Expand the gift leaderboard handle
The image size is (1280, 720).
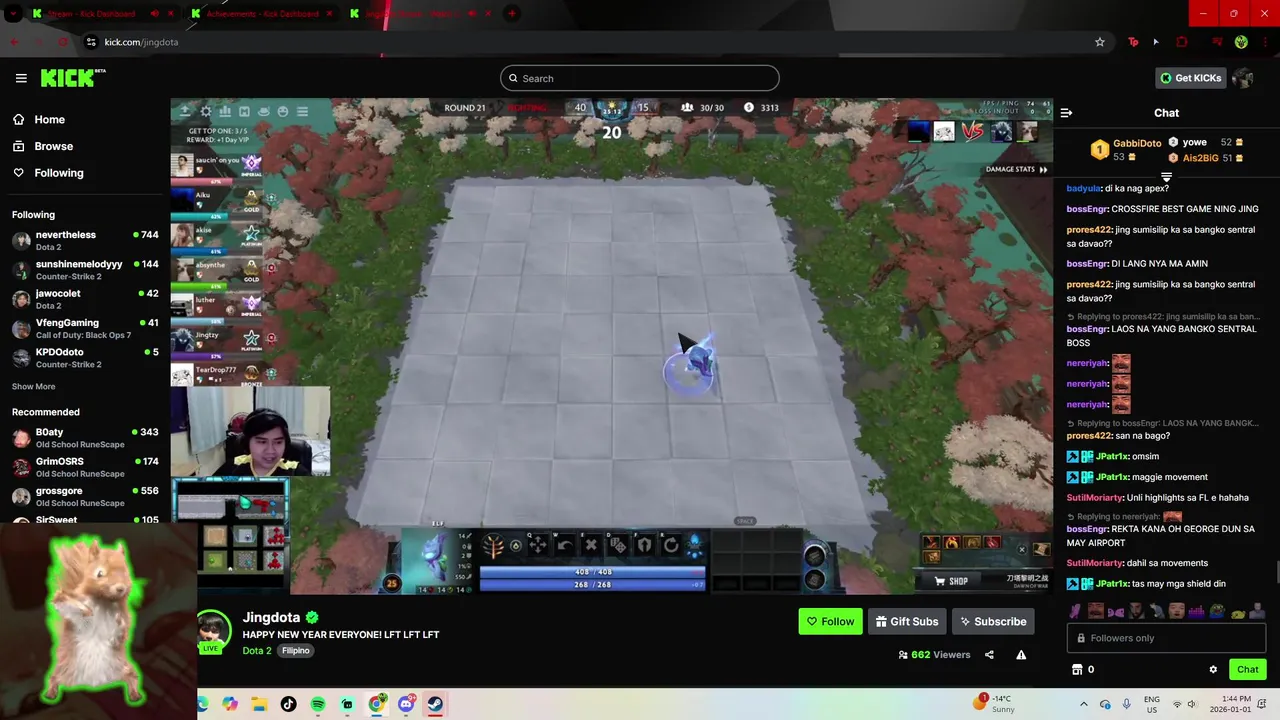(x=1166, y=177)
